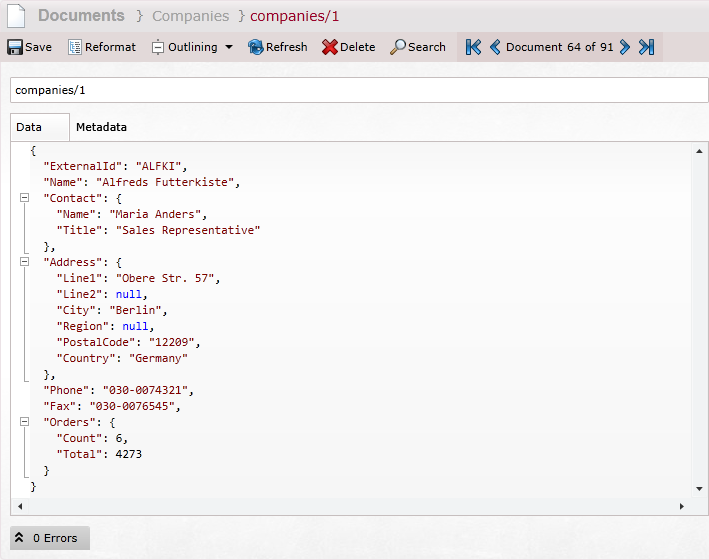Click the vertical scrollbar down arrow
This screenshot has height=560, width=709.
coord(700,489)
